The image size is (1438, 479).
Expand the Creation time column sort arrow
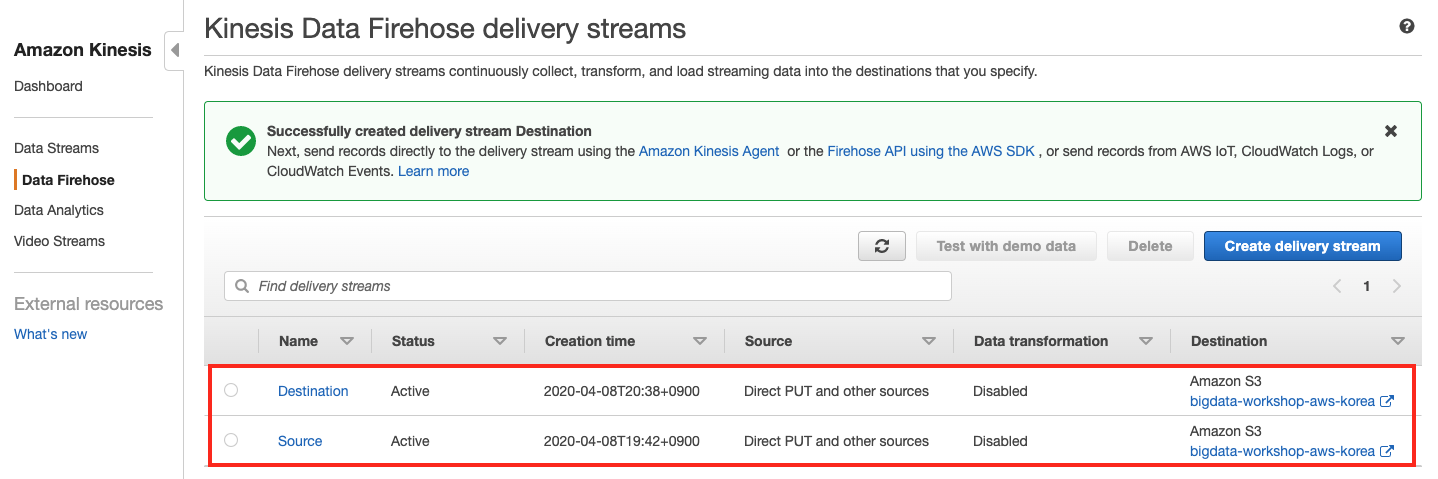tap(700, 341)
